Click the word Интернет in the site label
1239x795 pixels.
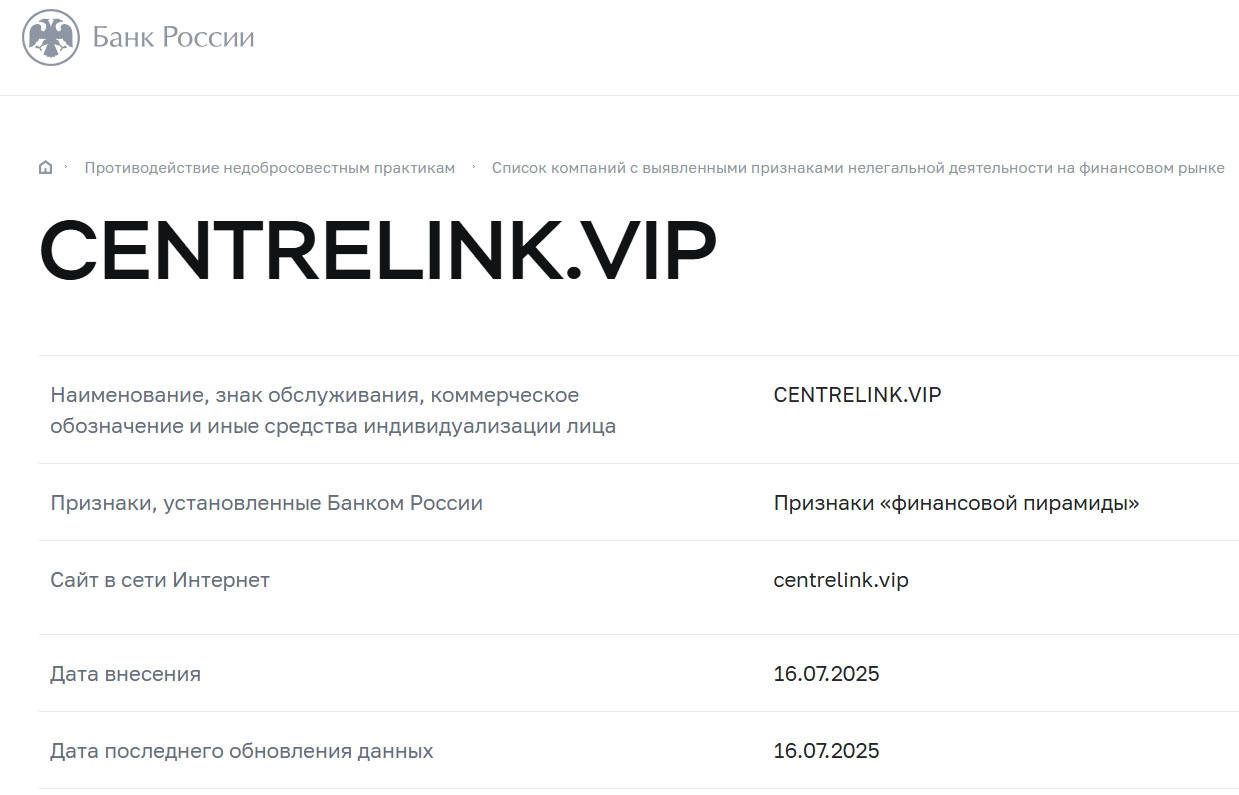point(221,580)
